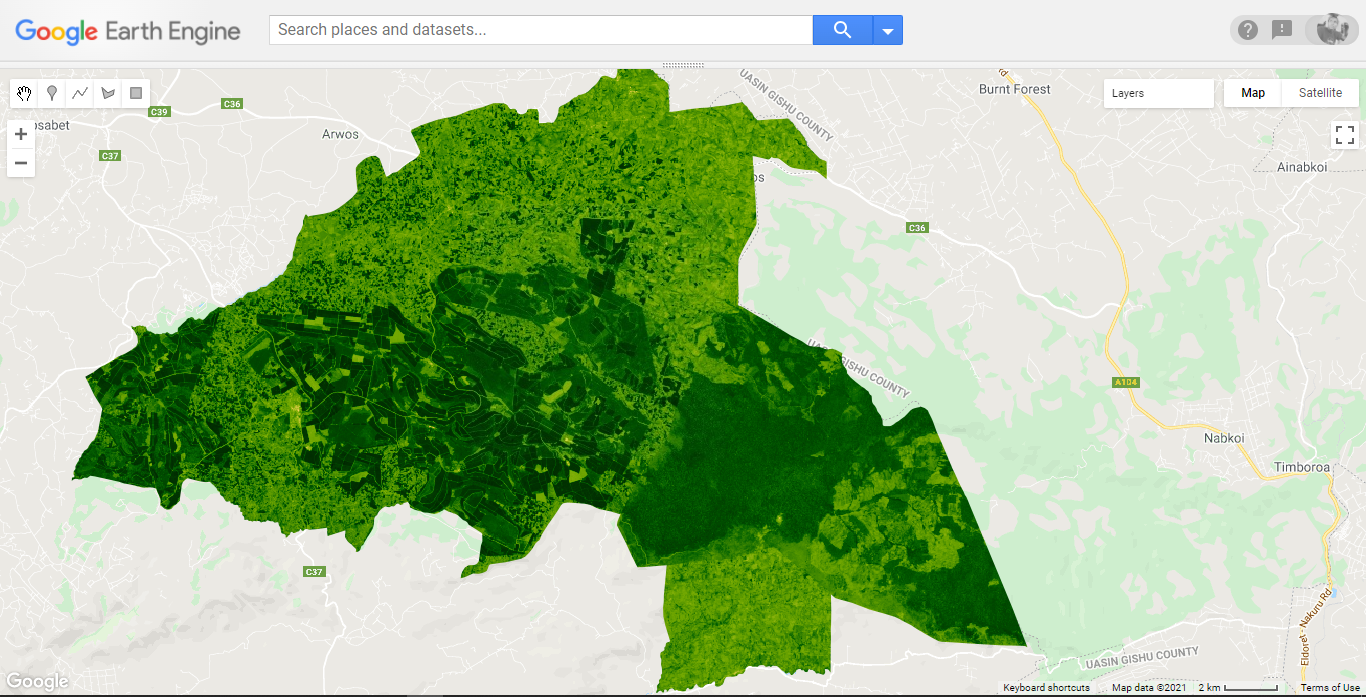This screenshot has width=1366, height=697.
Task: Keep Map view enabled
Action: pos(1252,92)
